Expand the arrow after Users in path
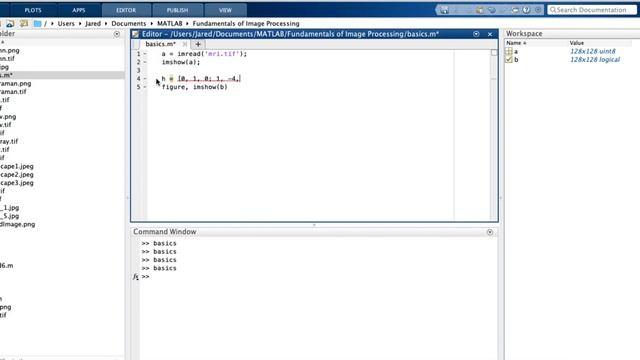 click(x=80, y=24)
